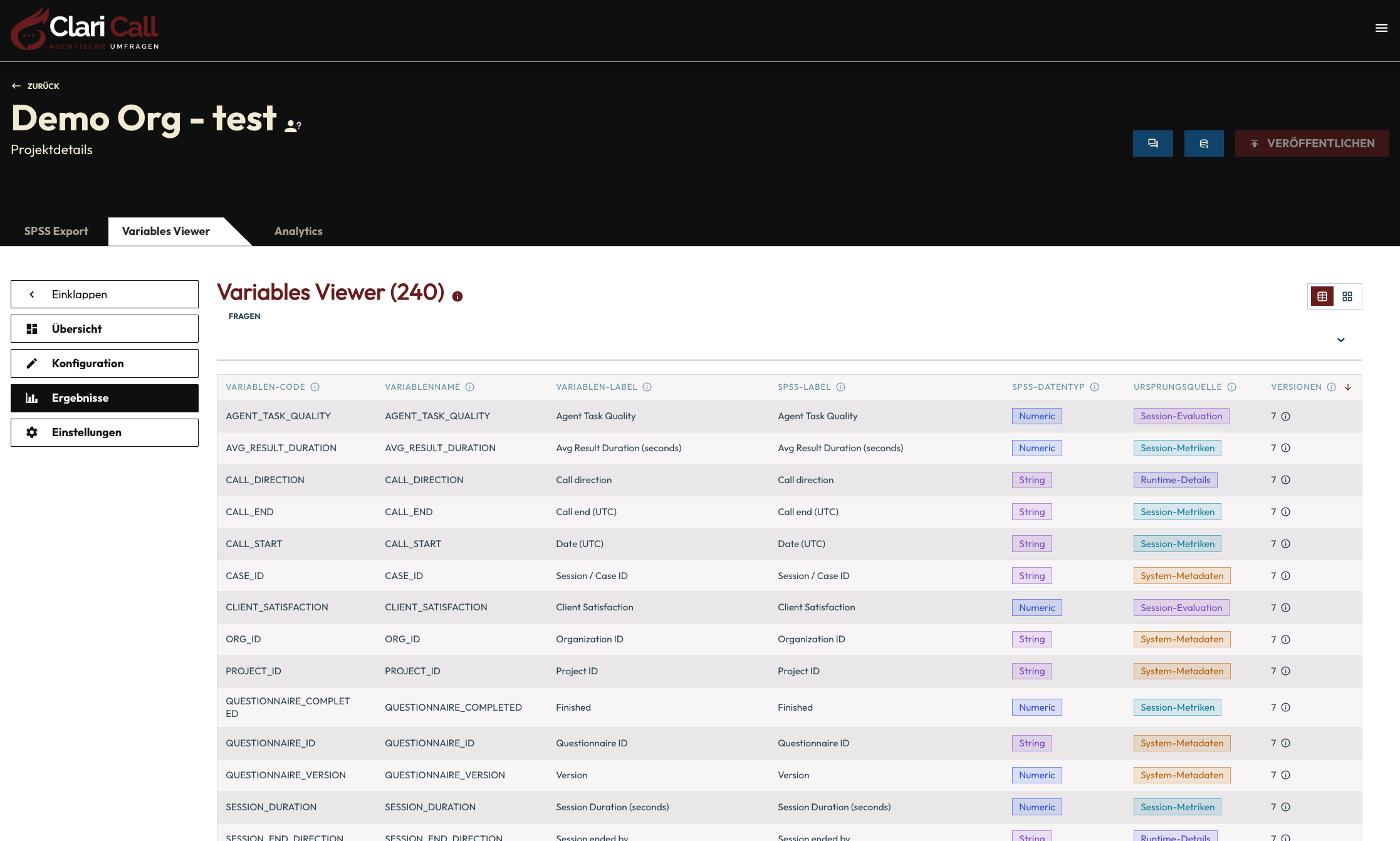The image size is (1400, 841).
Task: Open Einstellungen in the sidebar
Action: point(104,432)
